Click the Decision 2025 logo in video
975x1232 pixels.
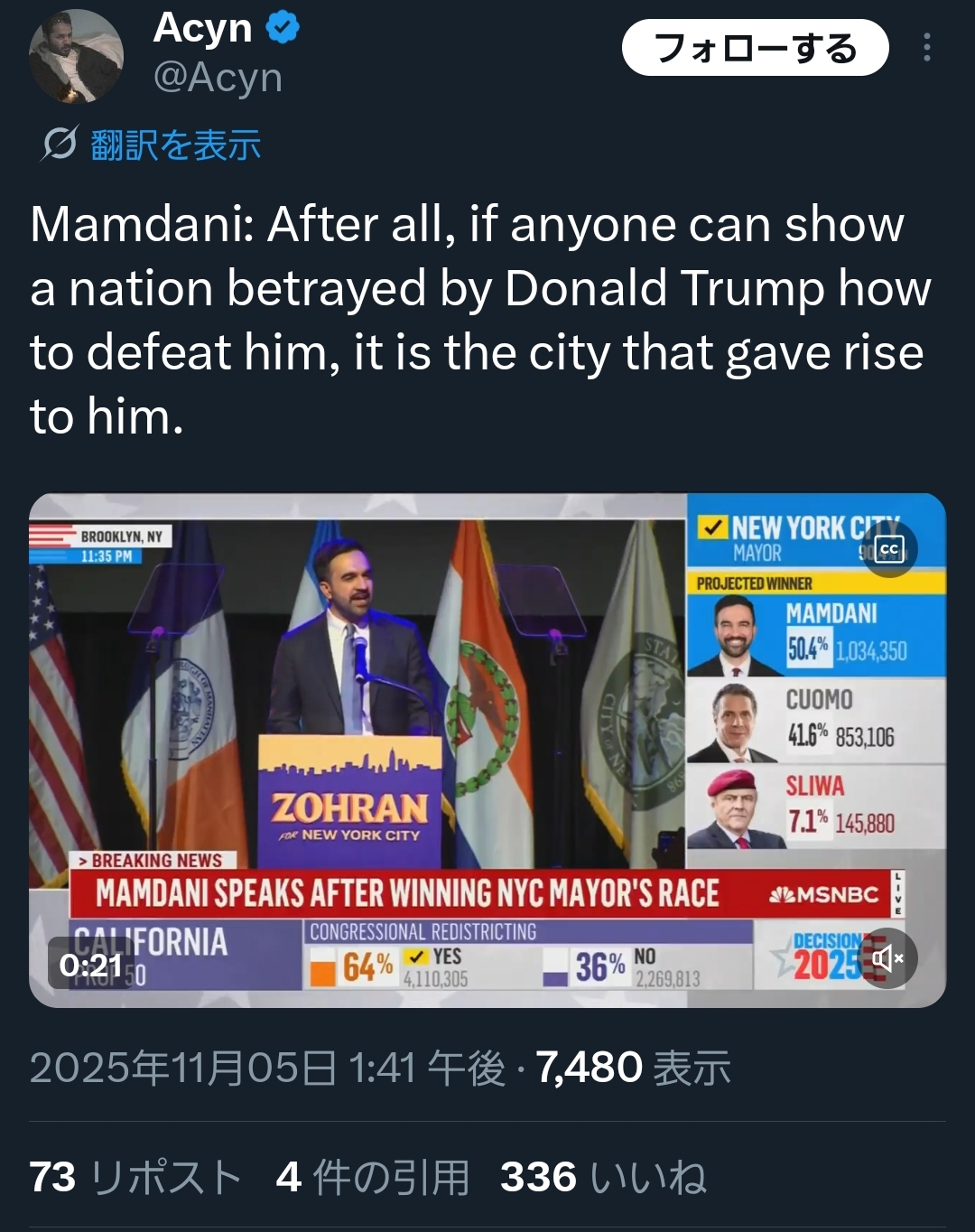pos(822,957)
